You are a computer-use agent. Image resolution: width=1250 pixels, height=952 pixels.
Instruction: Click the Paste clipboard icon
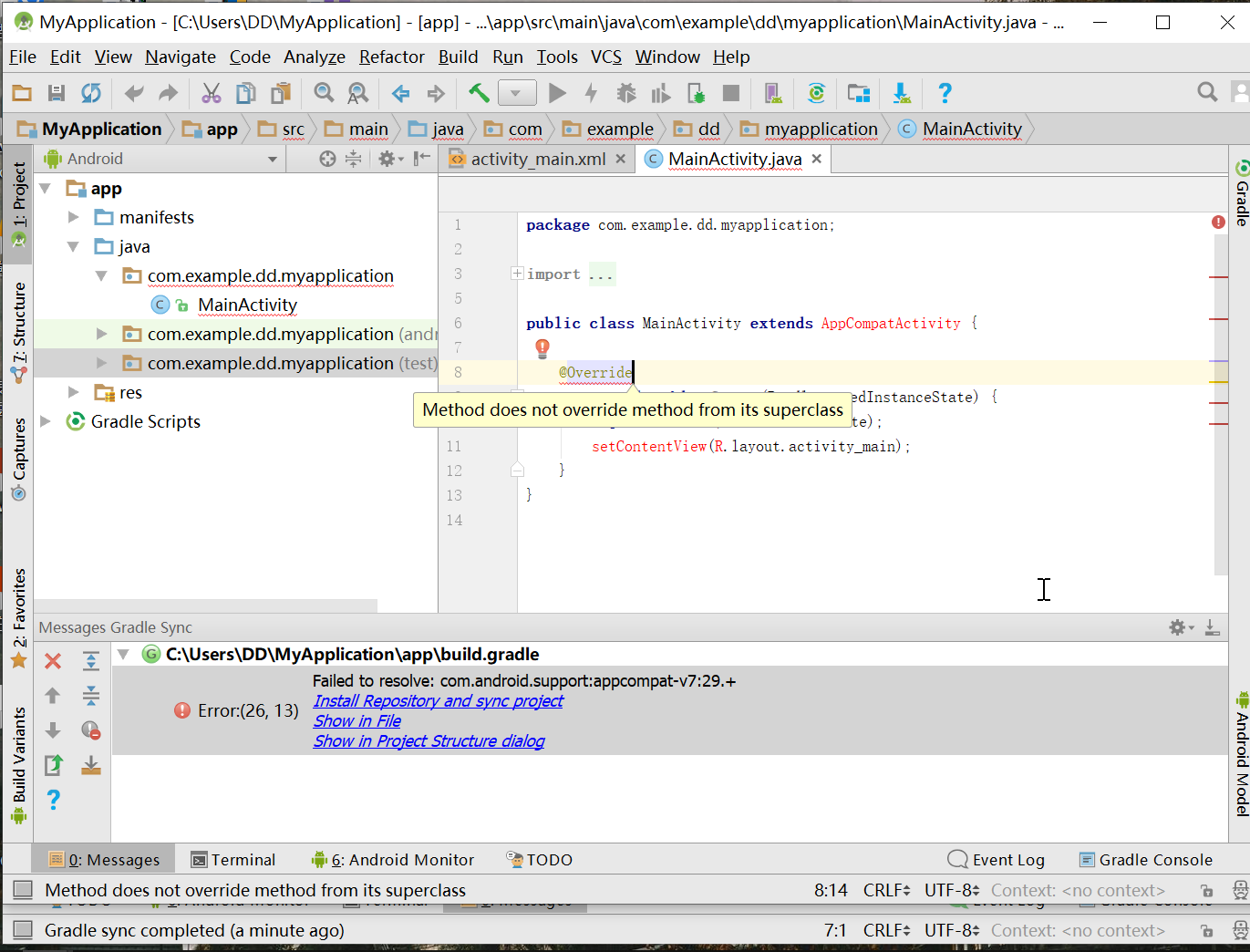(x=281, y=92)
